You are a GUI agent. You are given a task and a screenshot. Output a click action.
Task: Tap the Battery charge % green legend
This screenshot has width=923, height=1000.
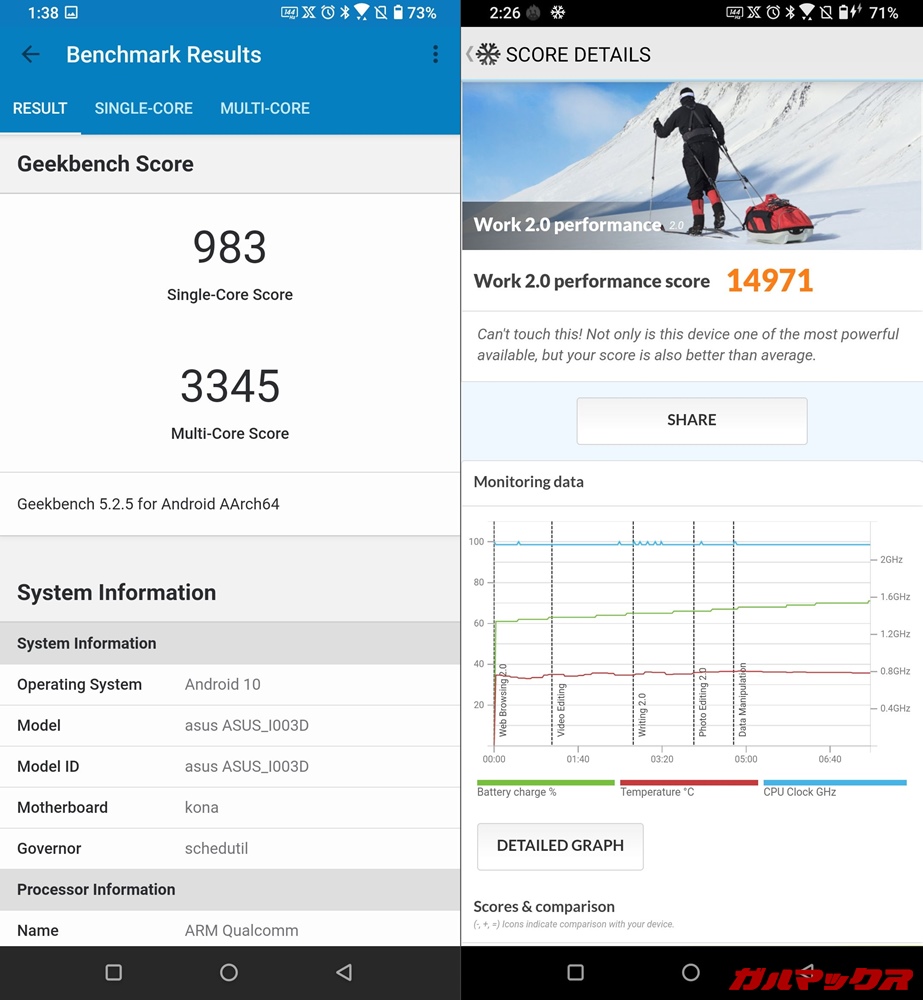point(545,788)
